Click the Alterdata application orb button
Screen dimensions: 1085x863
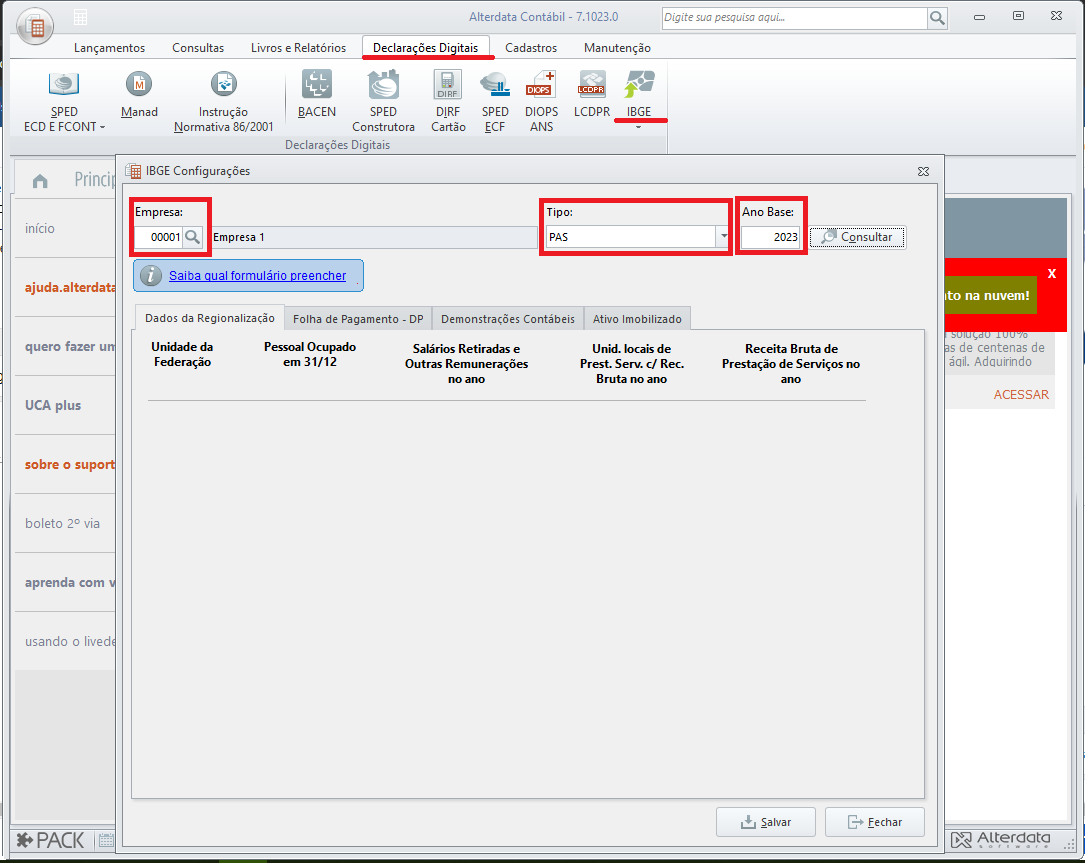coord(35,27)
